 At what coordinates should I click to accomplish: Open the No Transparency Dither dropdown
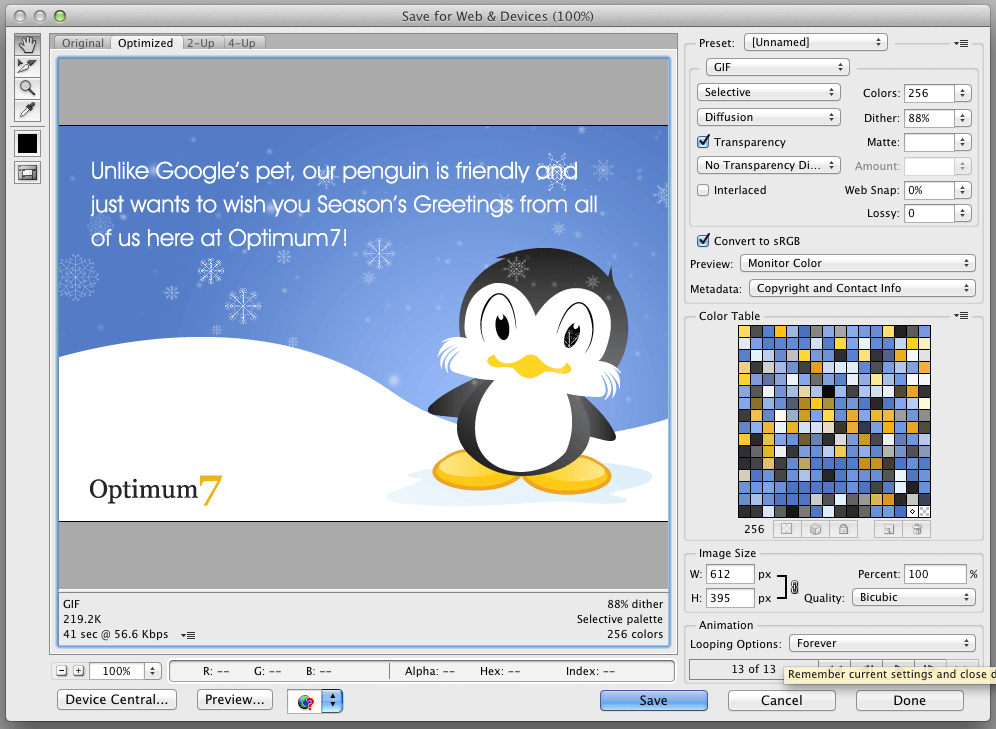769,165
